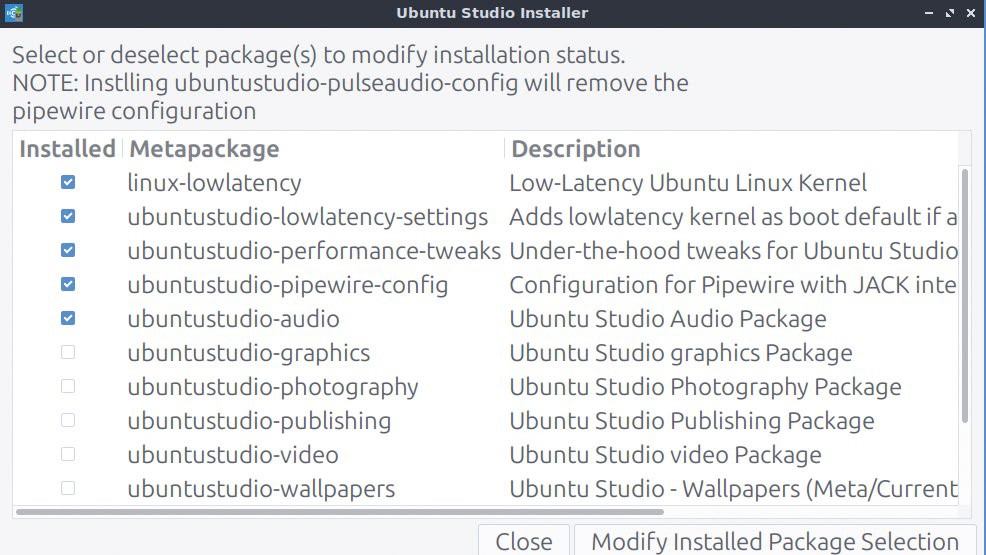Viewport: 986px width, 555px height.
Task: Click the Close button
Action: click(524, 541)
